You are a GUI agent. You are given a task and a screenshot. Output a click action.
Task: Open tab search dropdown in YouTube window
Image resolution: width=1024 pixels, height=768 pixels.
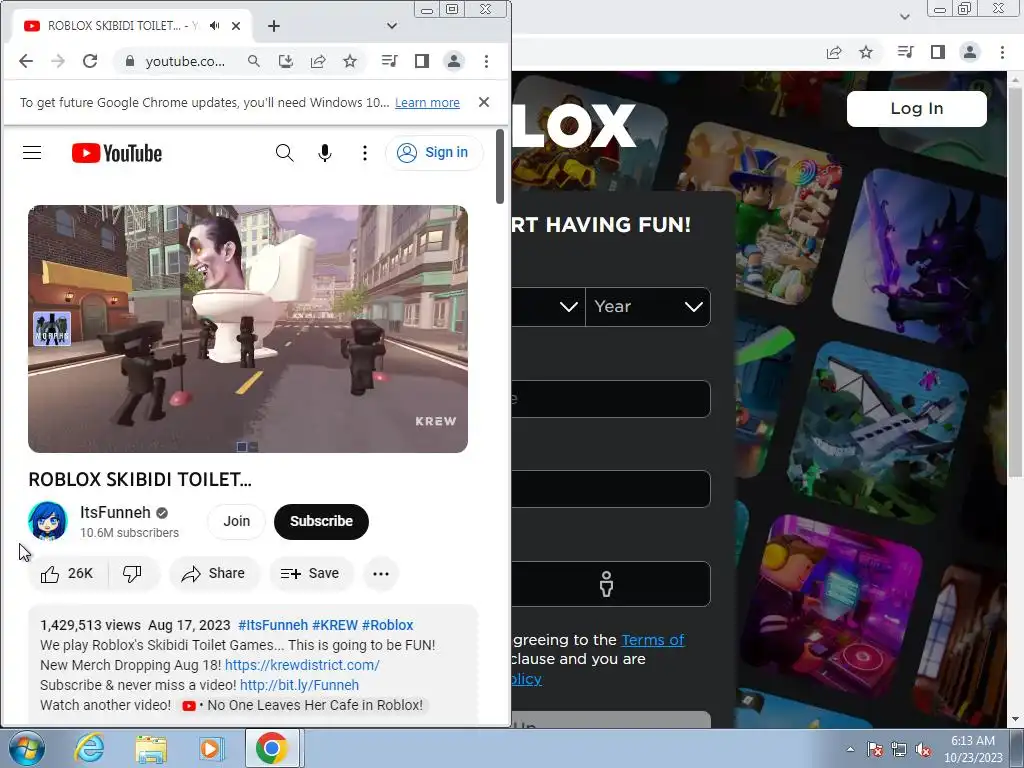coord(392,26)
